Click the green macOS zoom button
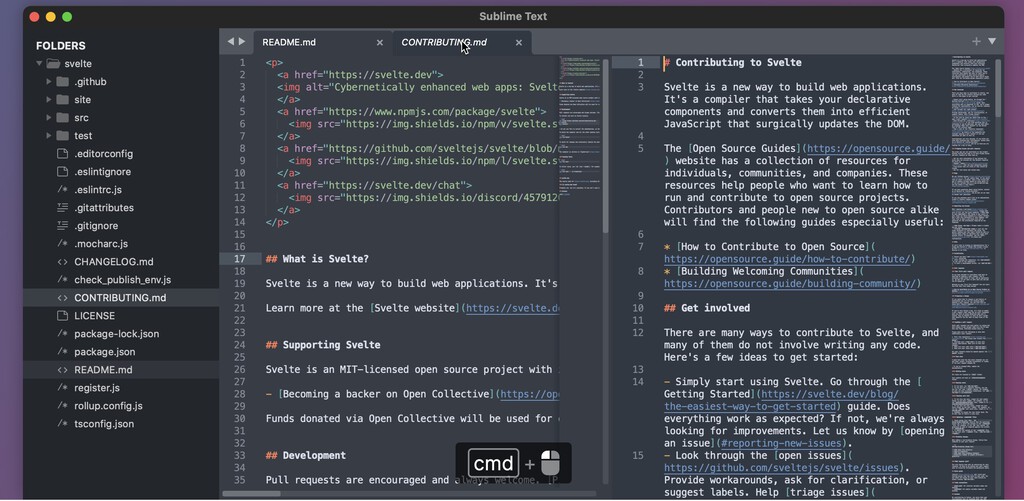The width and height of the screenshot is (1024, 501). pyautogui.click(x=67, y=16)
